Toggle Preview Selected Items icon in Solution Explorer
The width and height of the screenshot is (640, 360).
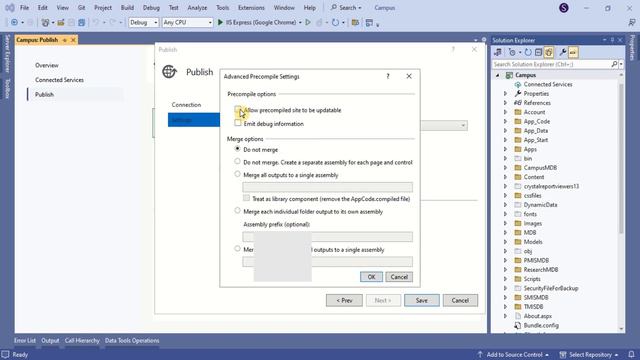pyautogui.click(x=573, y=52)
